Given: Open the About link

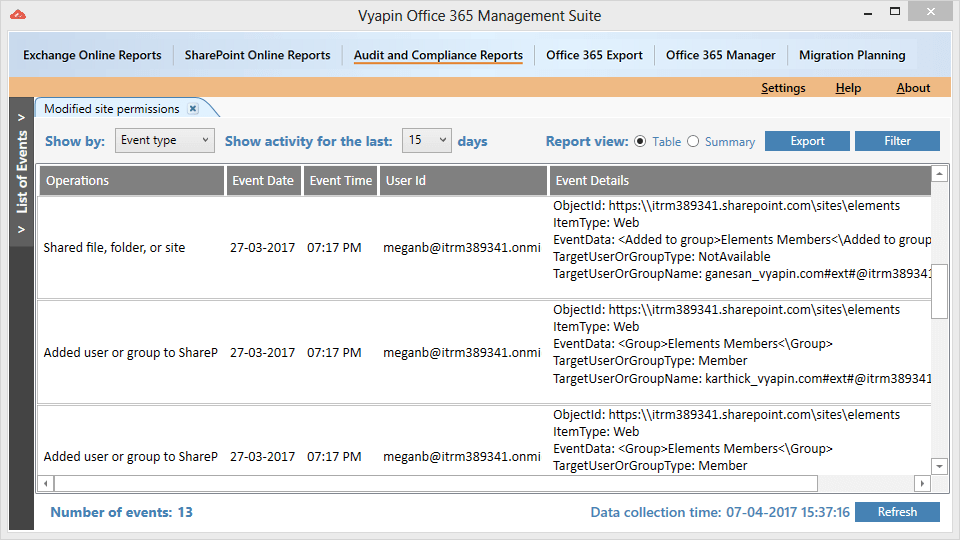Looking at the screenshot, I should 913,88.
